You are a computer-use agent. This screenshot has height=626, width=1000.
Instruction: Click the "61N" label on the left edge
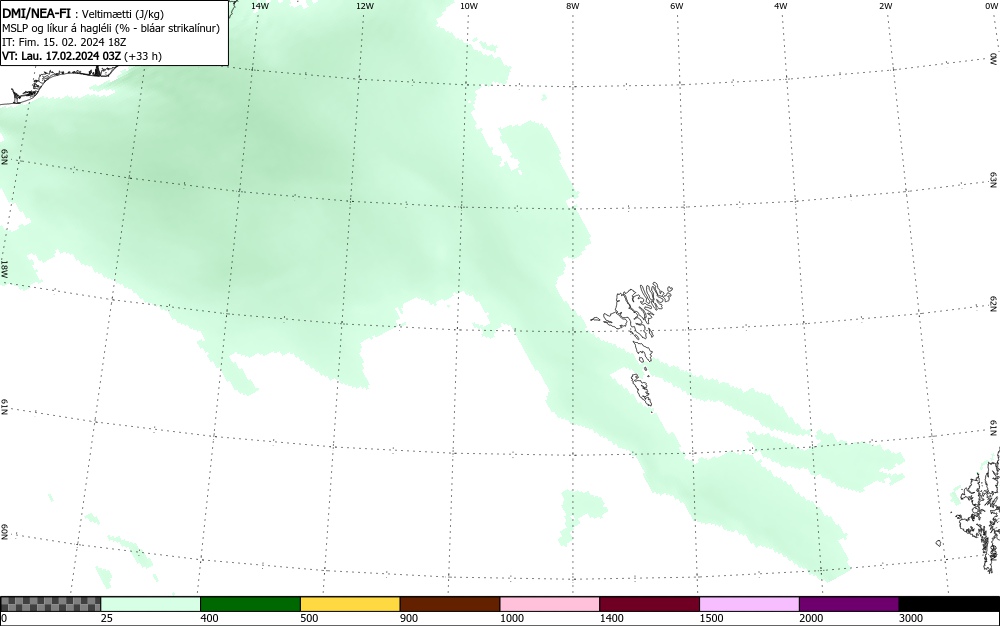point(4,407)
